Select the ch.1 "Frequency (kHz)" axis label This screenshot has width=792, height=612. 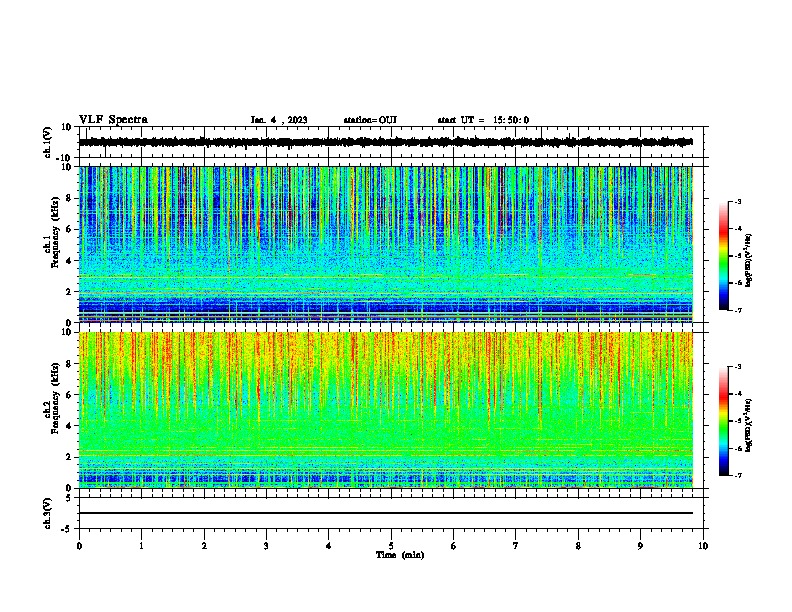[55, 232]
